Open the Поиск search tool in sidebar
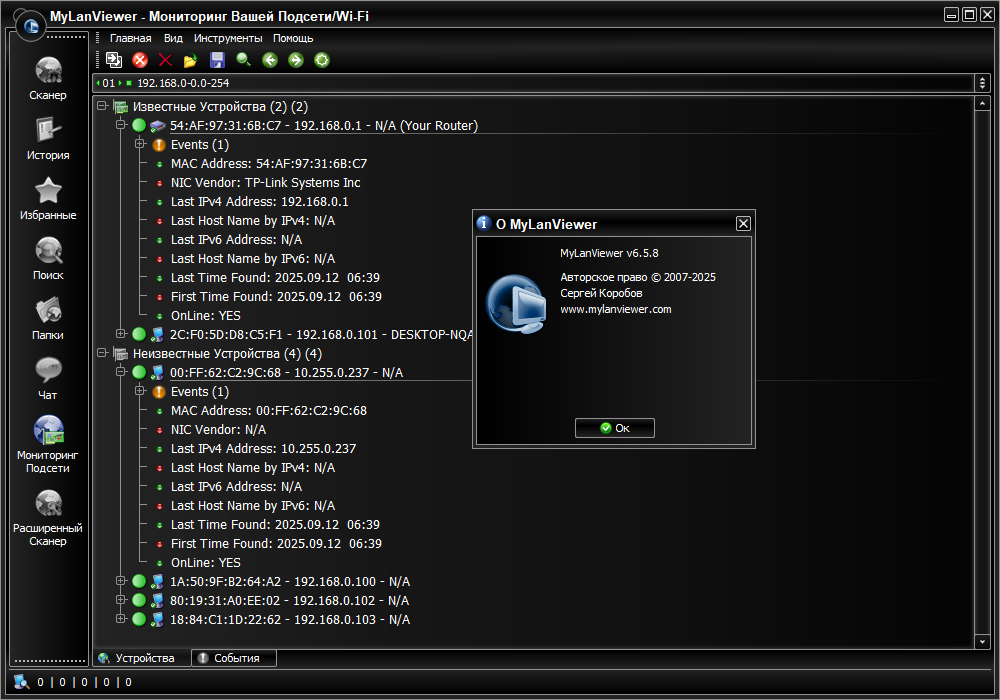The width and height of the screenshot is (1000, 700). [x=48, y=258]
